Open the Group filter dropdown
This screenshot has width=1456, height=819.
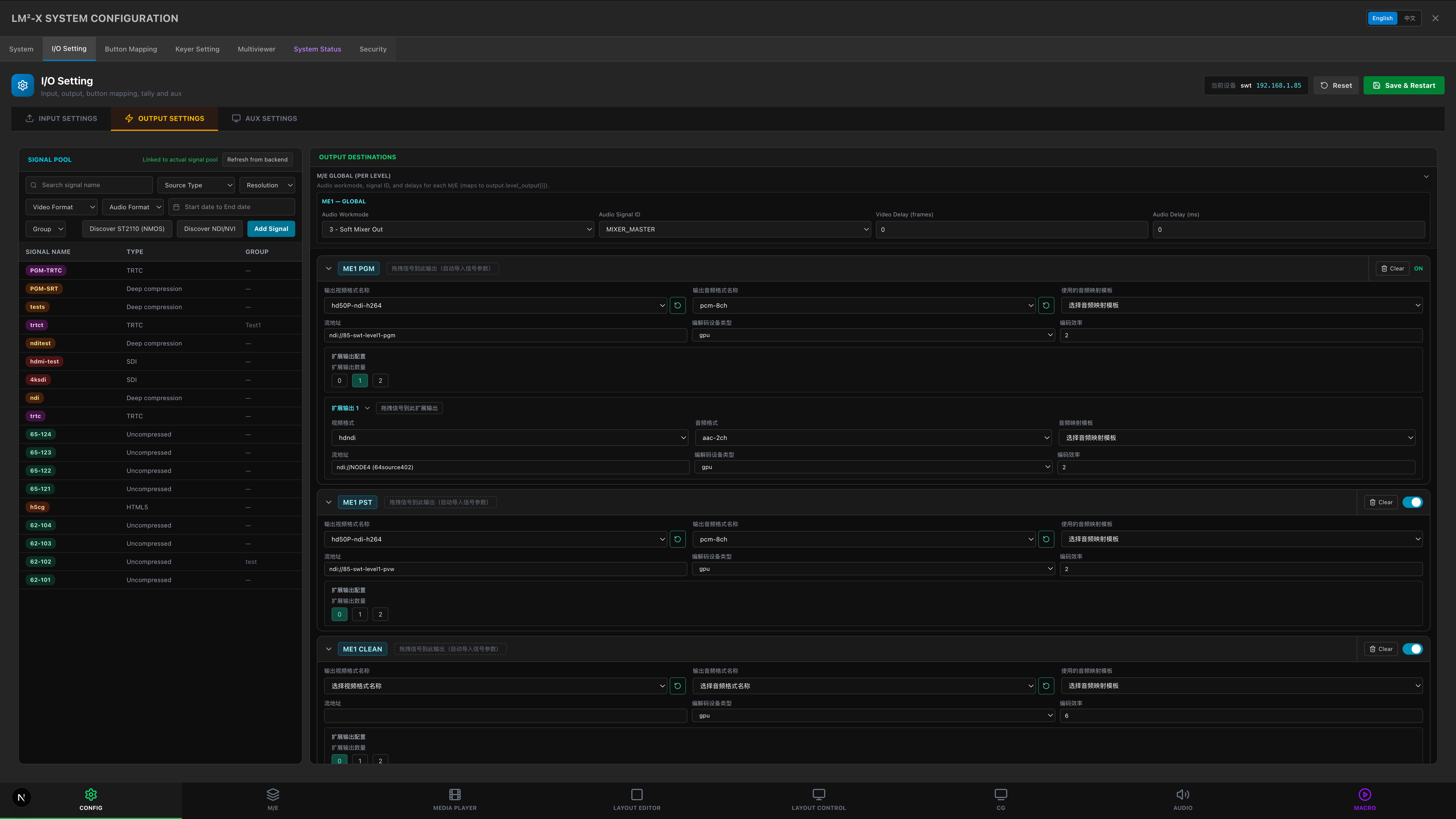pyautogui.click(x=46, y=229)
